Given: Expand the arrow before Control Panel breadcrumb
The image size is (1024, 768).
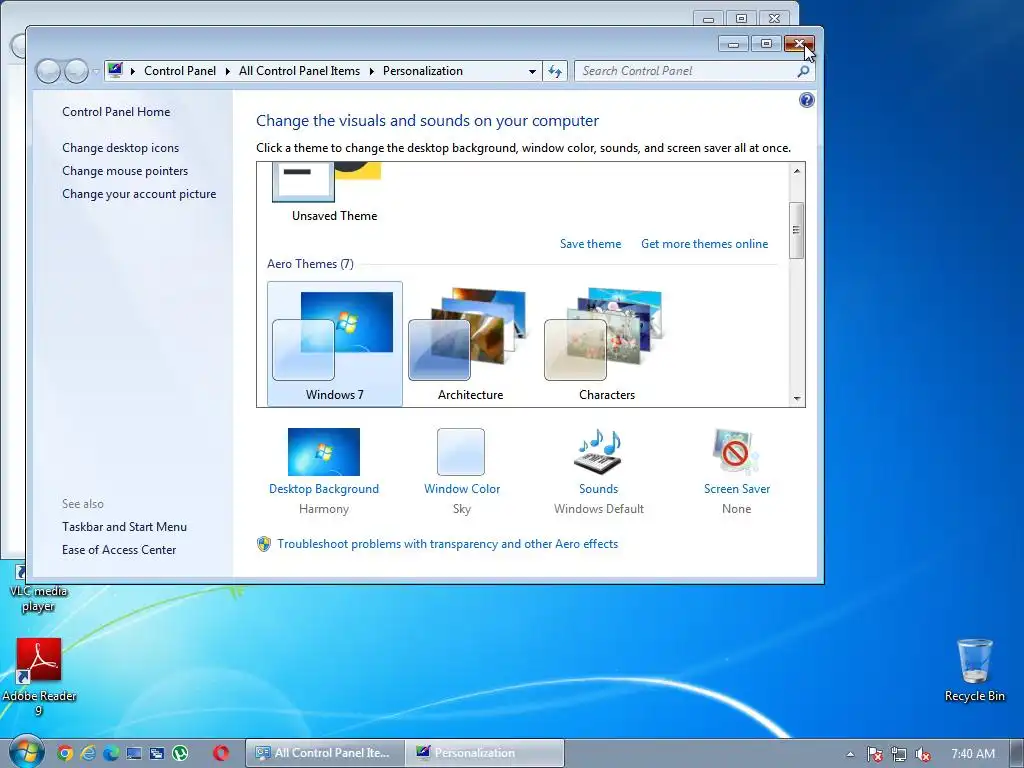Looking at the screenshot, I should click(133, 71).
